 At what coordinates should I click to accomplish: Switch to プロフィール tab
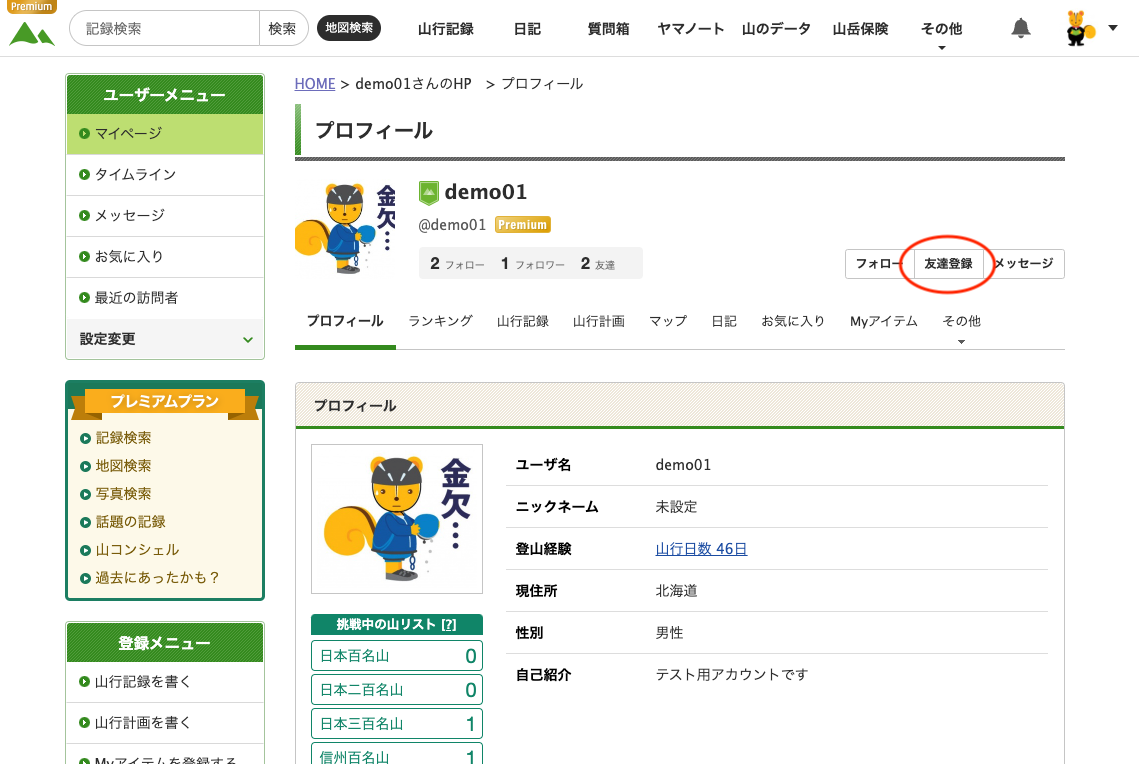345,321
